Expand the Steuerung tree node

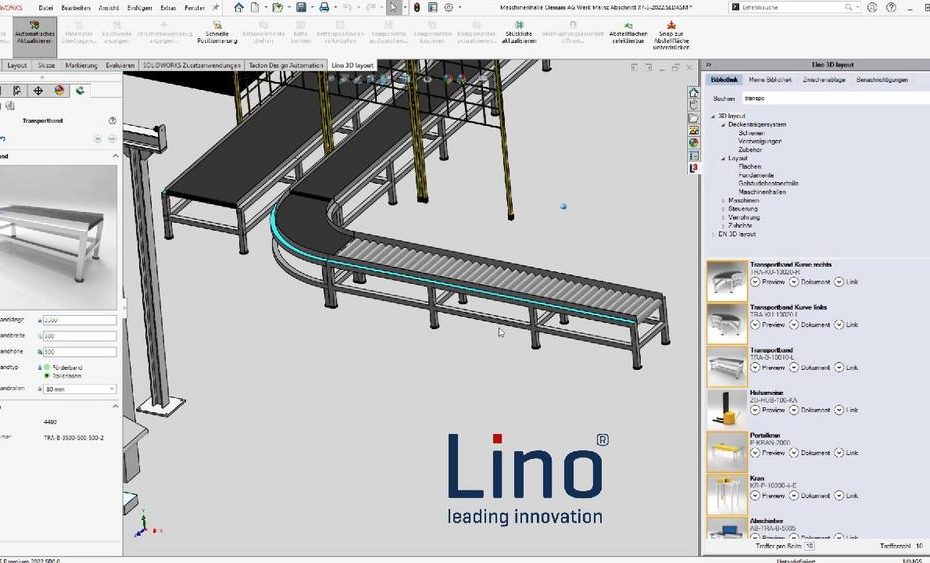pyautogui.click(x=723, y=209)
